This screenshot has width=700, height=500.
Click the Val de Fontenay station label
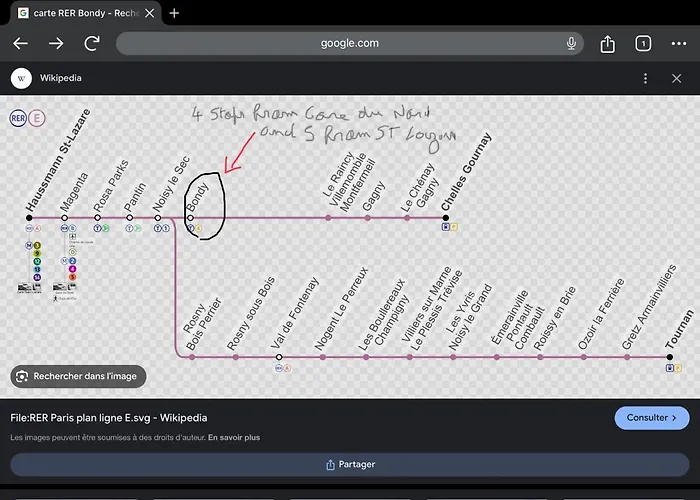pyautogui.click(x=295, y=313)
